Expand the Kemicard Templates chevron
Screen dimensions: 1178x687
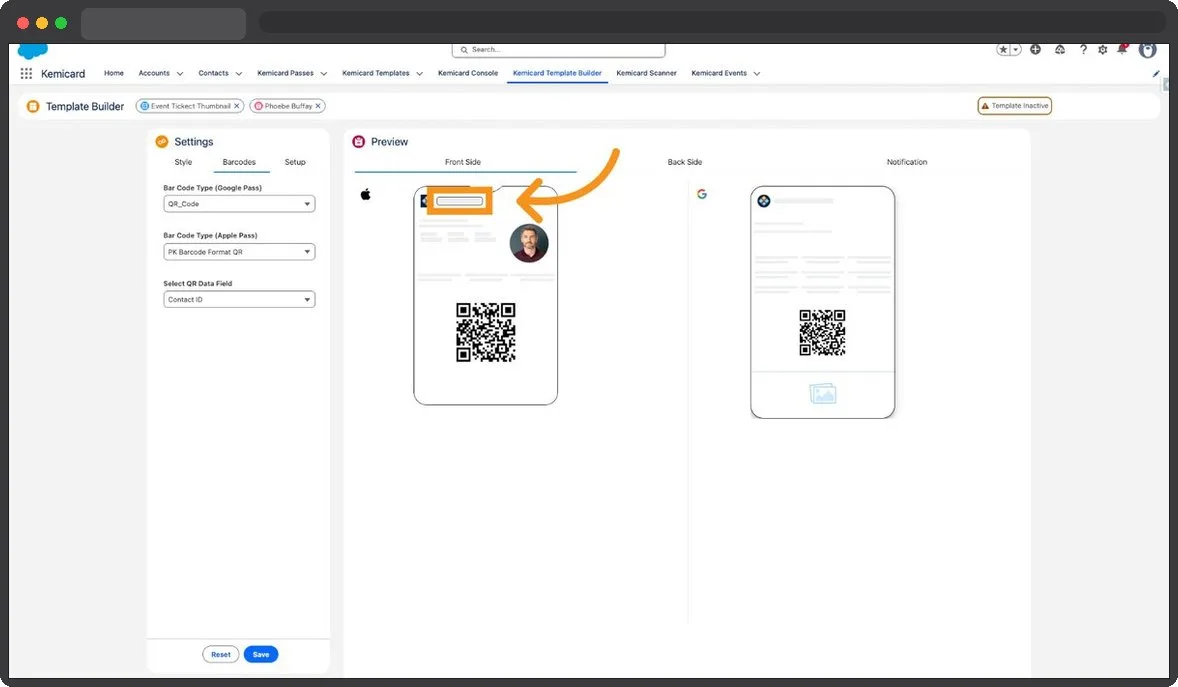(419, 74)
